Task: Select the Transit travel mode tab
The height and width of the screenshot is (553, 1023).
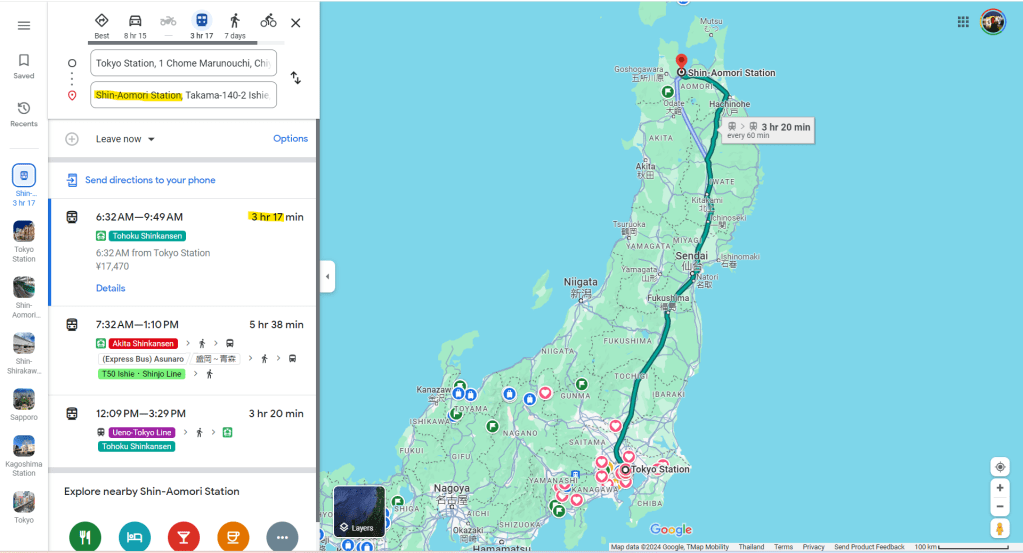Action: coord(202,26)
